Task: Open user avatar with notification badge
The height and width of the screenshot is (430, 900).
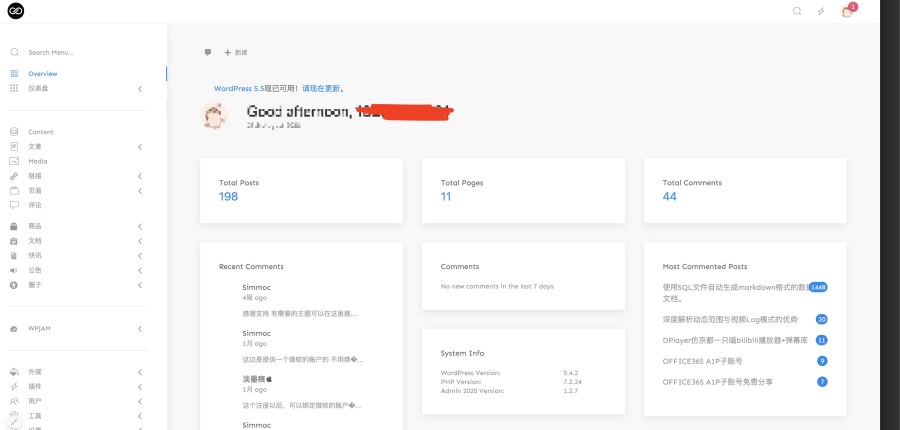Action: tap(846, 11)
